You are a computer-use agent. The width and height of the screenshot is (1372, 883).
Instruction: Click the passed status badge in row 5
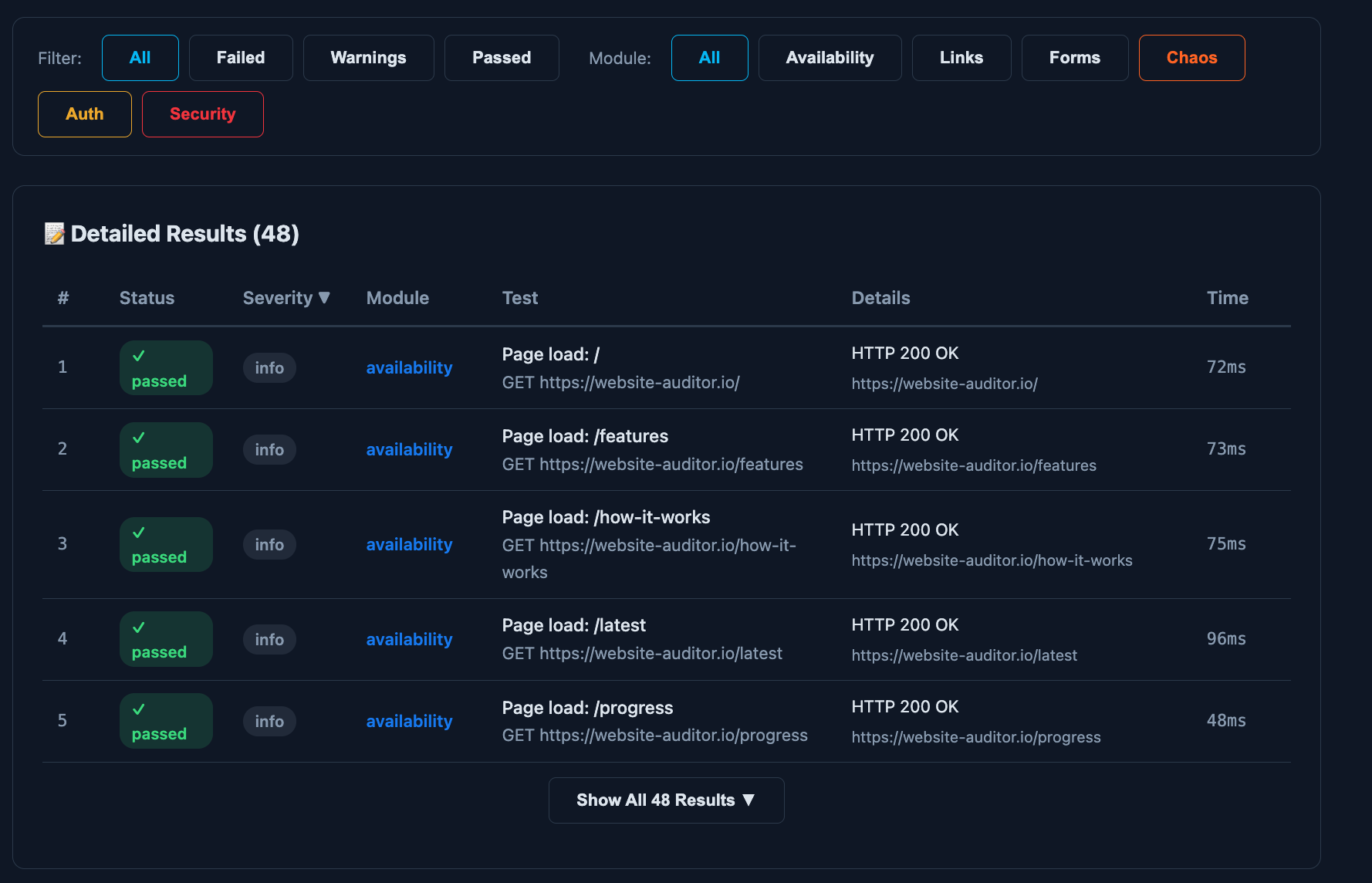(165, 720)
